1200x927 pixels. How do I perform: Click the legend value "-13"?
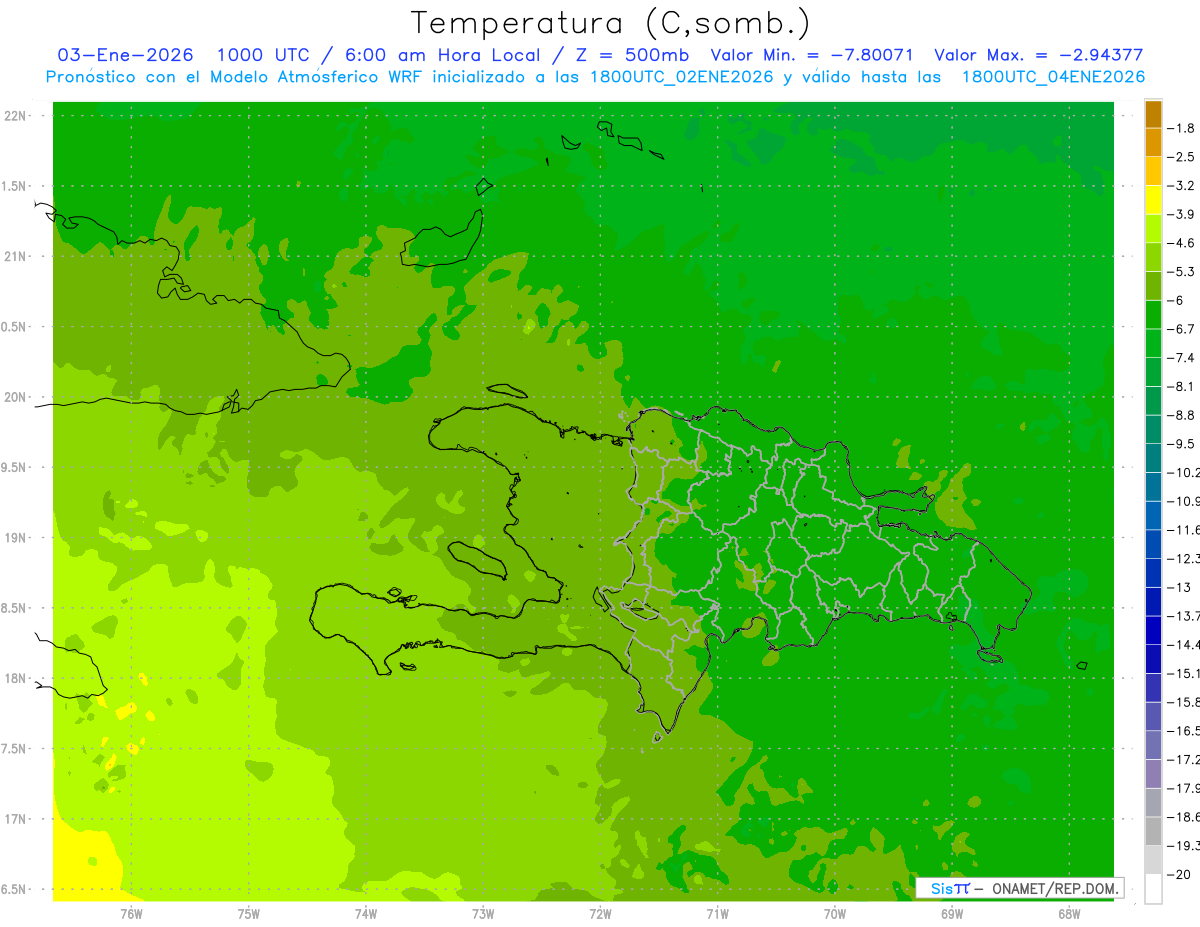[x=1178, y=587]
